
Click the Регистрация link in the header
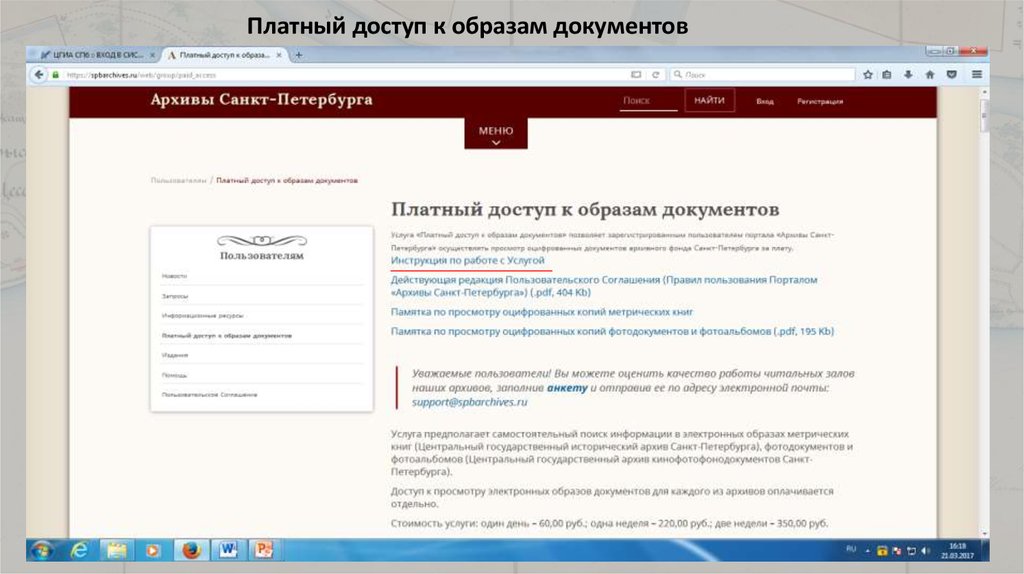[x=819, y=101]
